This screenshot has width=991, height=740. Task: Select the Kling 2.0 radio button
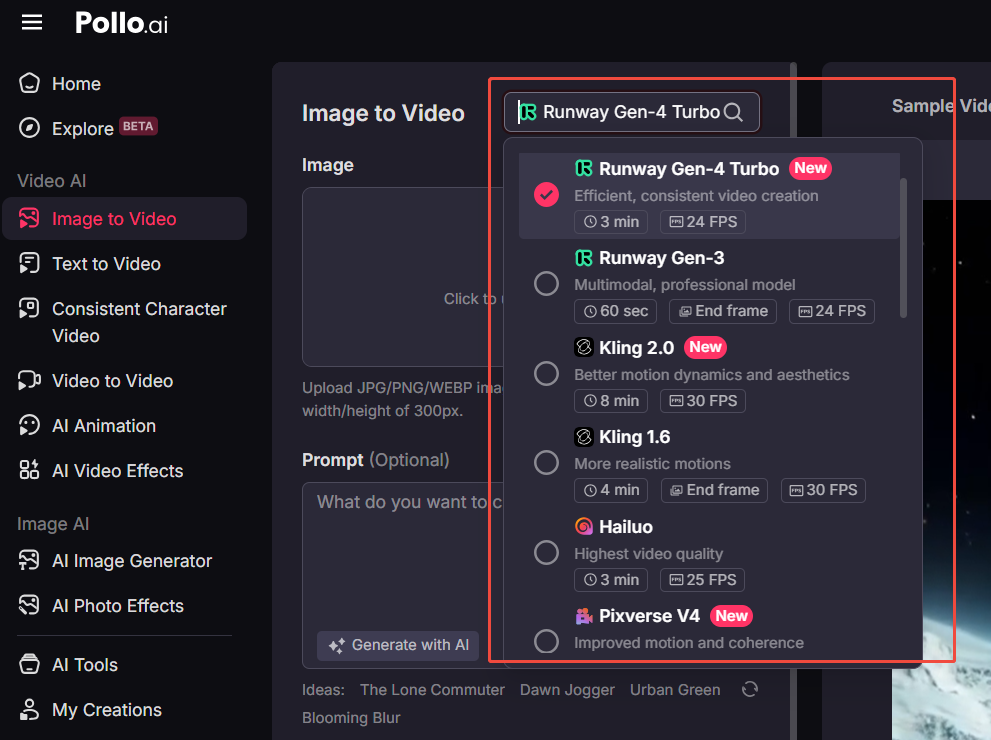coord(546,373)
